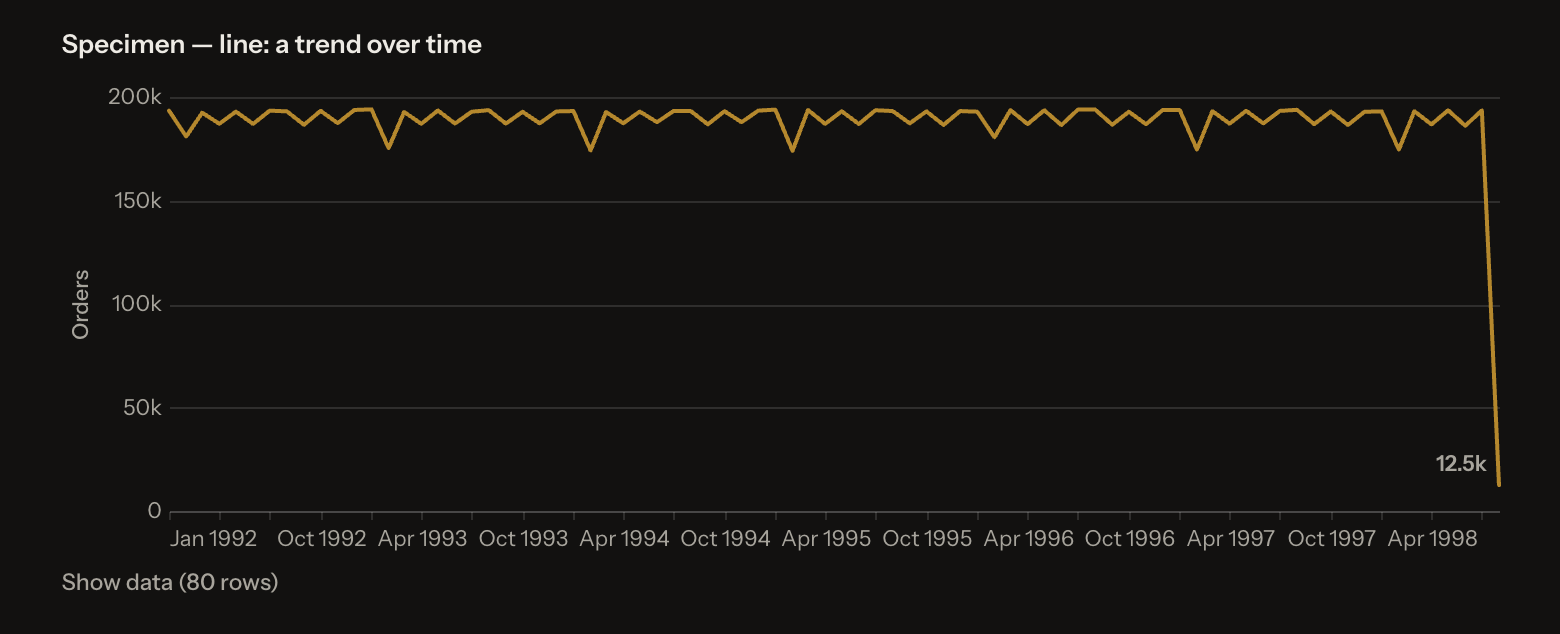
Task: Click the 150k y-axis tick label
Action: [x=136, y=201]
